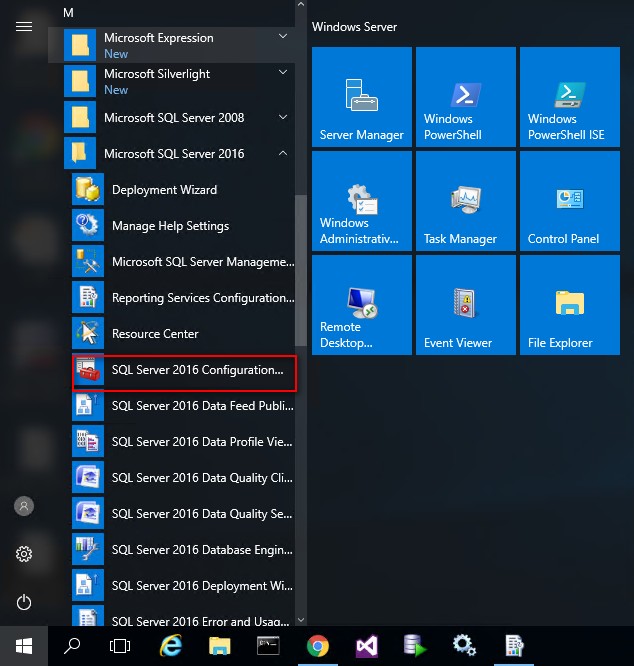Viewport: 634px width, 666px height.
Task: Open the File Explorer tile
Action: (570, 305)
